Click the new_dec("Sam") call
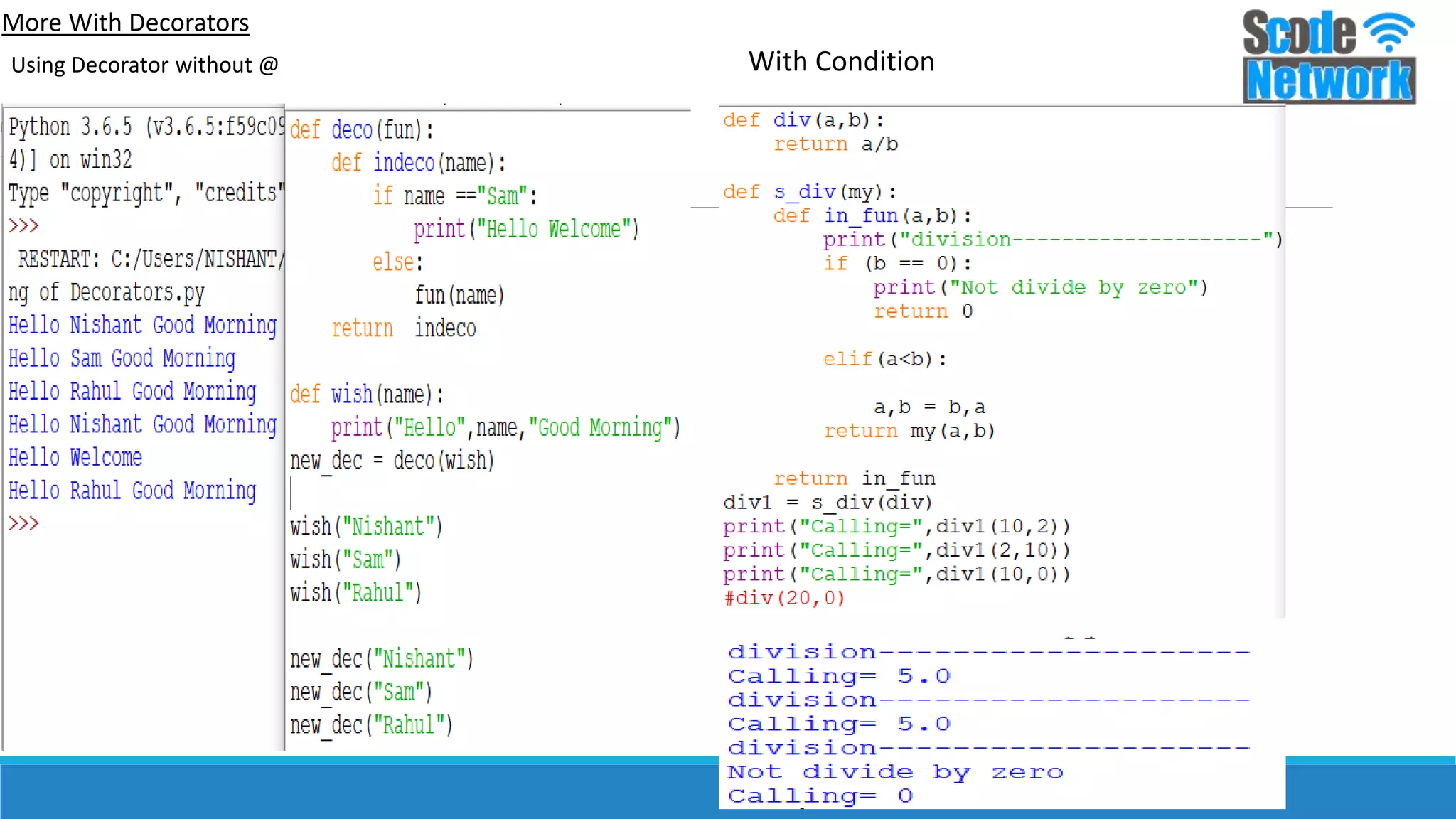Viewport: 1456px width, 819px height. point(361,692)
